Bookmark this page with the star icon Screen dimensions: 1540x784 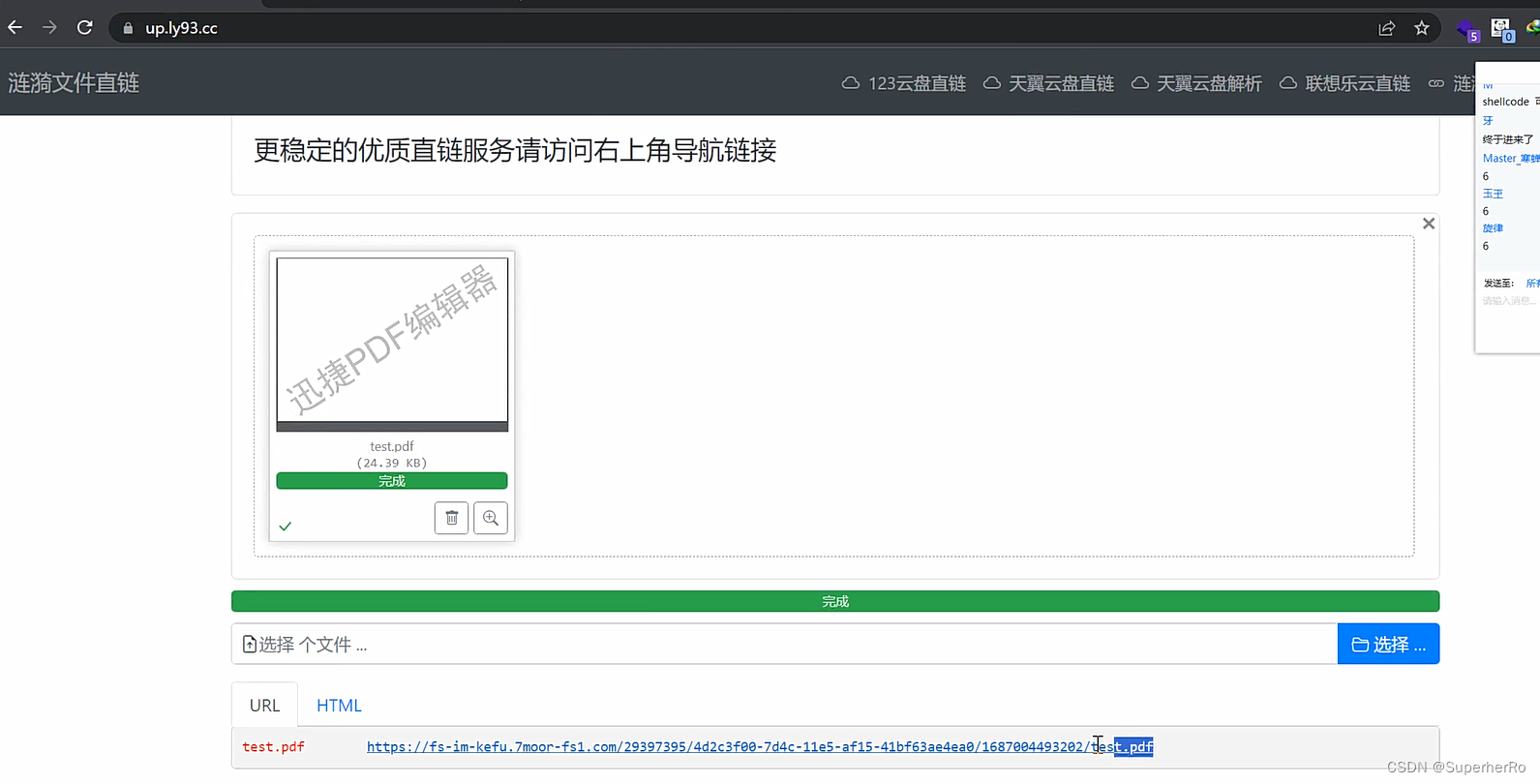pyautogui.click(x=1422, y=28)
